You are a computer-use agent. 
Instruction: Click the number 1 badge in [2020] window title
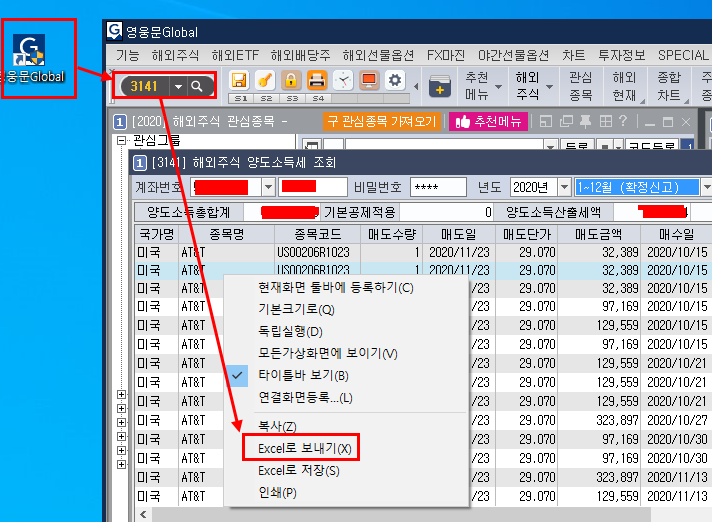pyautogui.click(x=119, y=122)
